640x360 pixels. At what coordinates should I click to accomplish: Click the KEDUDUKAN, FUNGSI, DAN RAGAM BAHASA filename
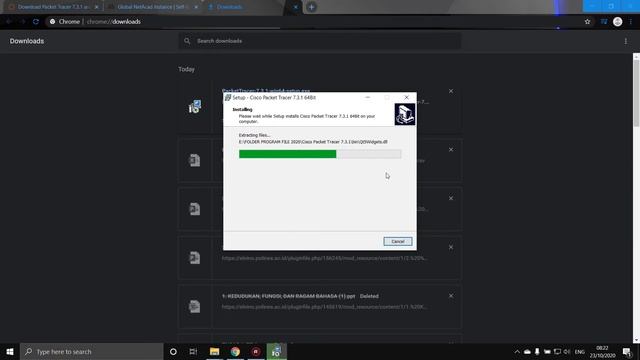(288, 296)
